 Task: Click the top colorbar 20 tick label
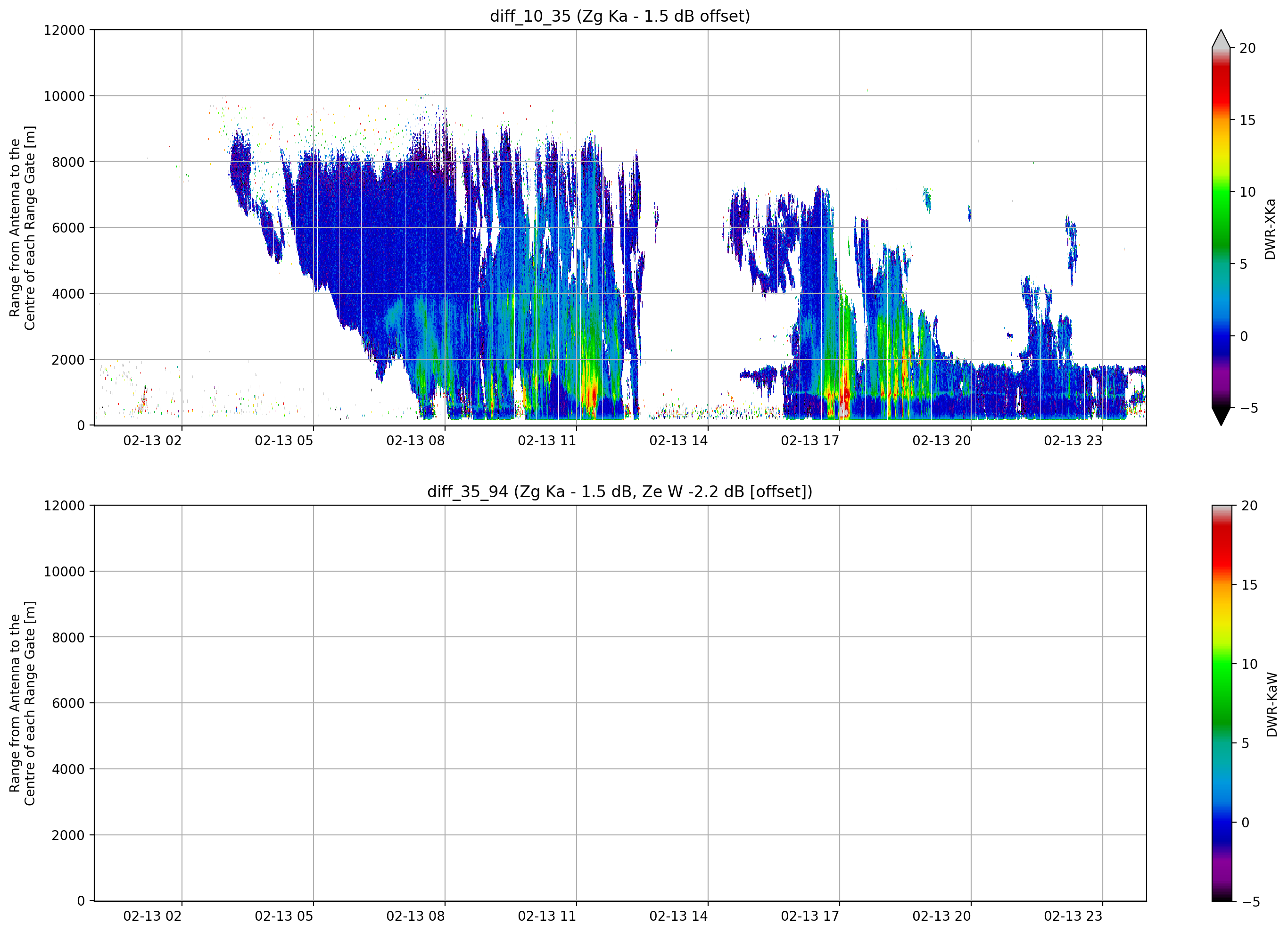click(1247, 48)
